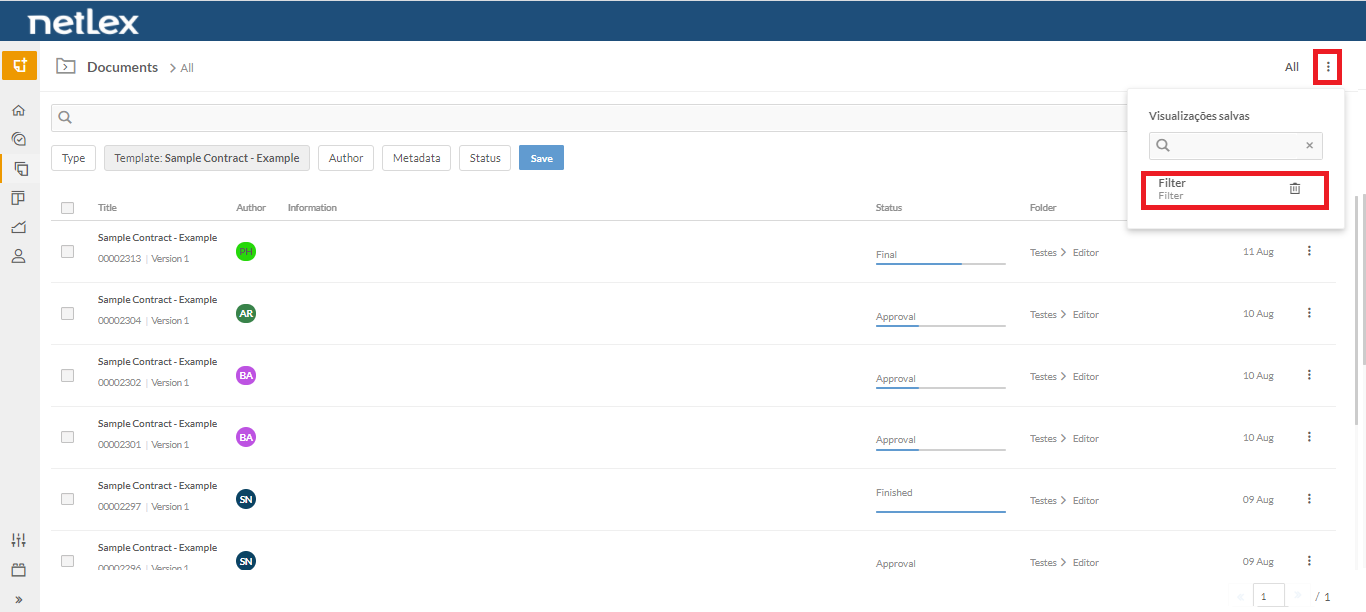The image size is (1366, 612).
Task: Toggle the select-all checkbox in table header
Action: (x=67, y=208)
